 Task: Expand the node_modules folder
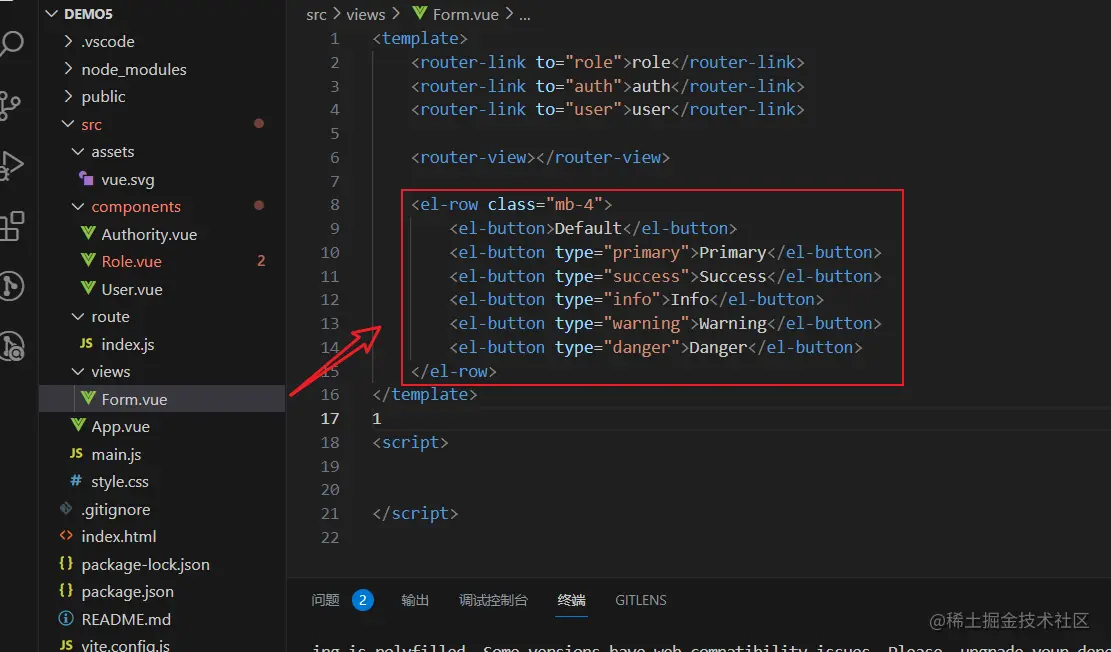point(68,69)
